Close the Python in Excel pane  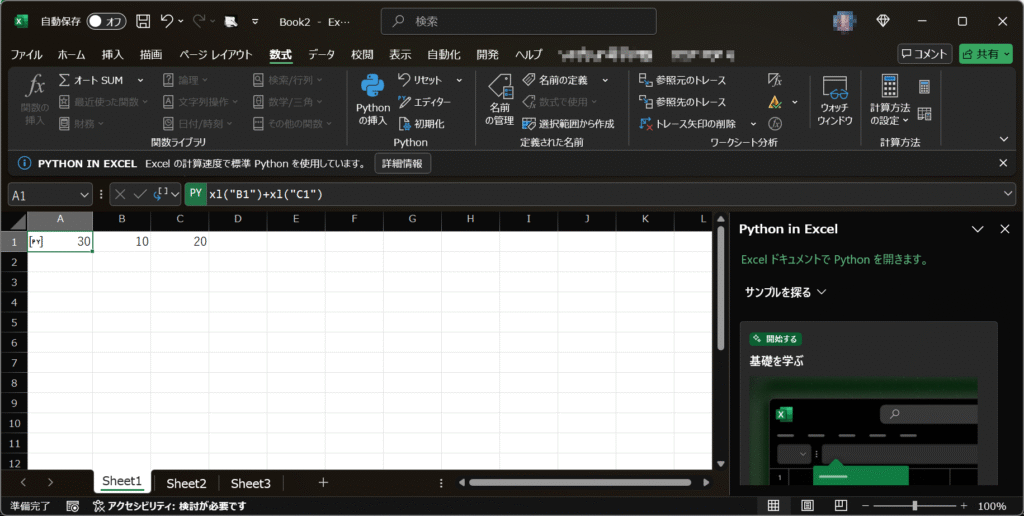[x=1004, y=229]
